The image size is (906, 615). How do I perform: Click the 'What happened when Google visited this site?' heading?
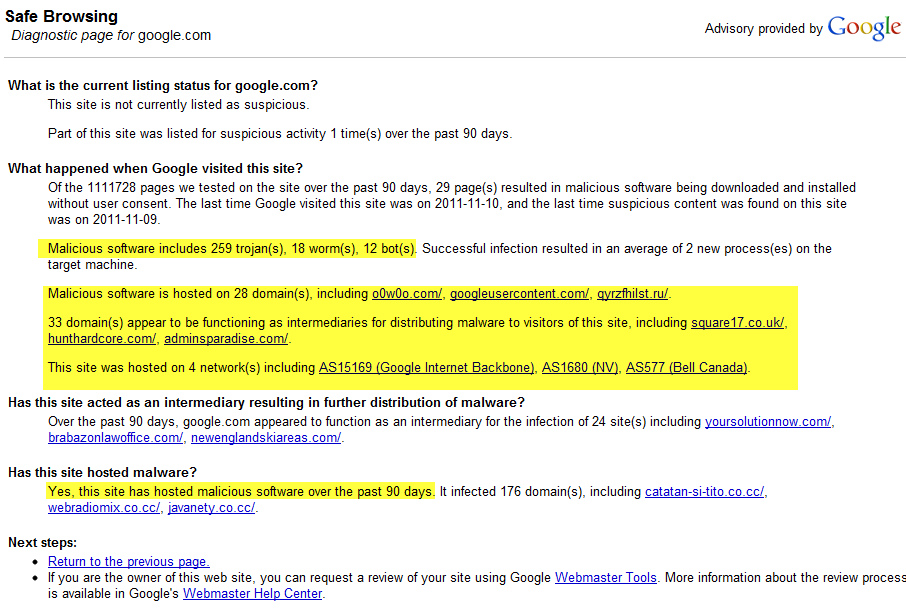[155, 169]
